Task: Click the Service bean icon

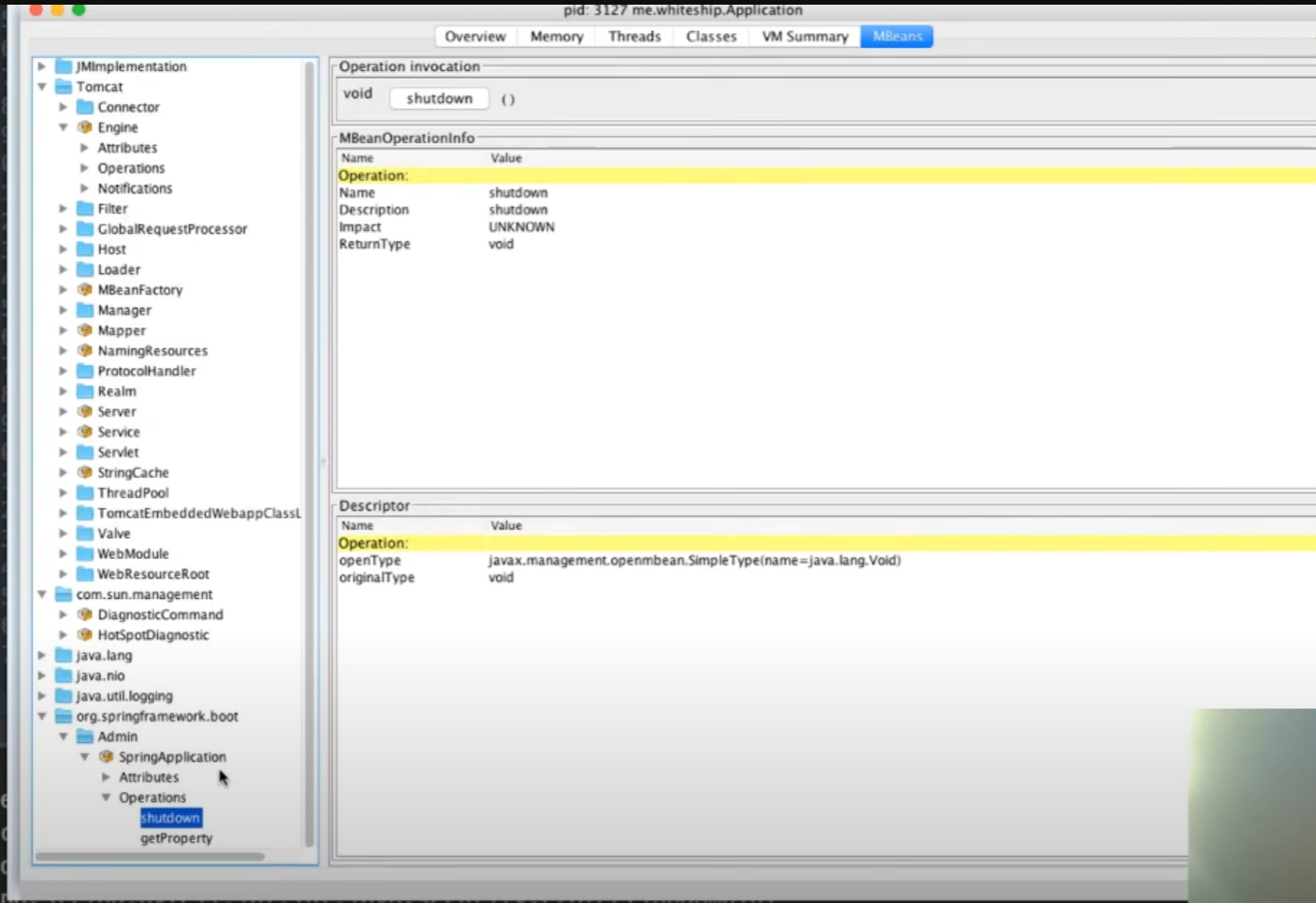Action: tap(85, 432)
